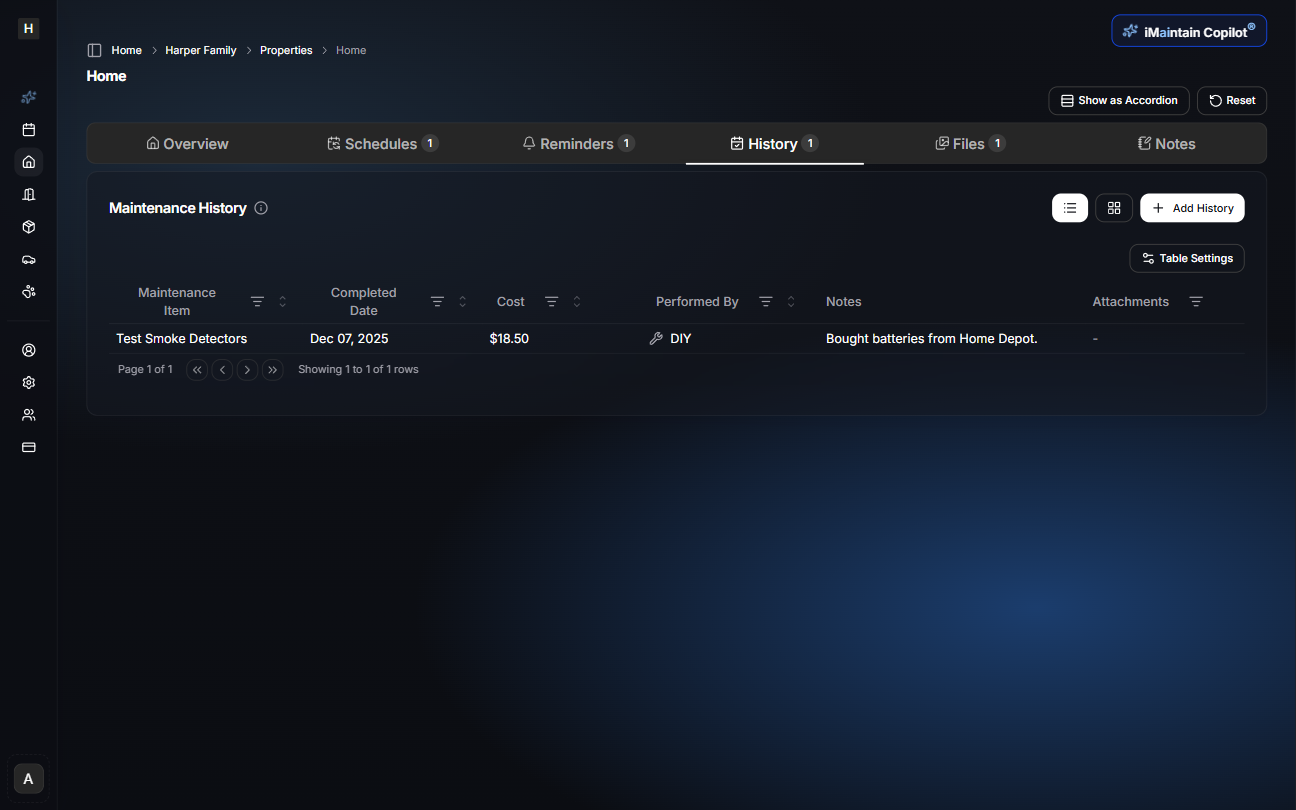Toggle Show as Accordion mode
Viewport: 1296px width, 810px height.
(x=1118, y=100)
